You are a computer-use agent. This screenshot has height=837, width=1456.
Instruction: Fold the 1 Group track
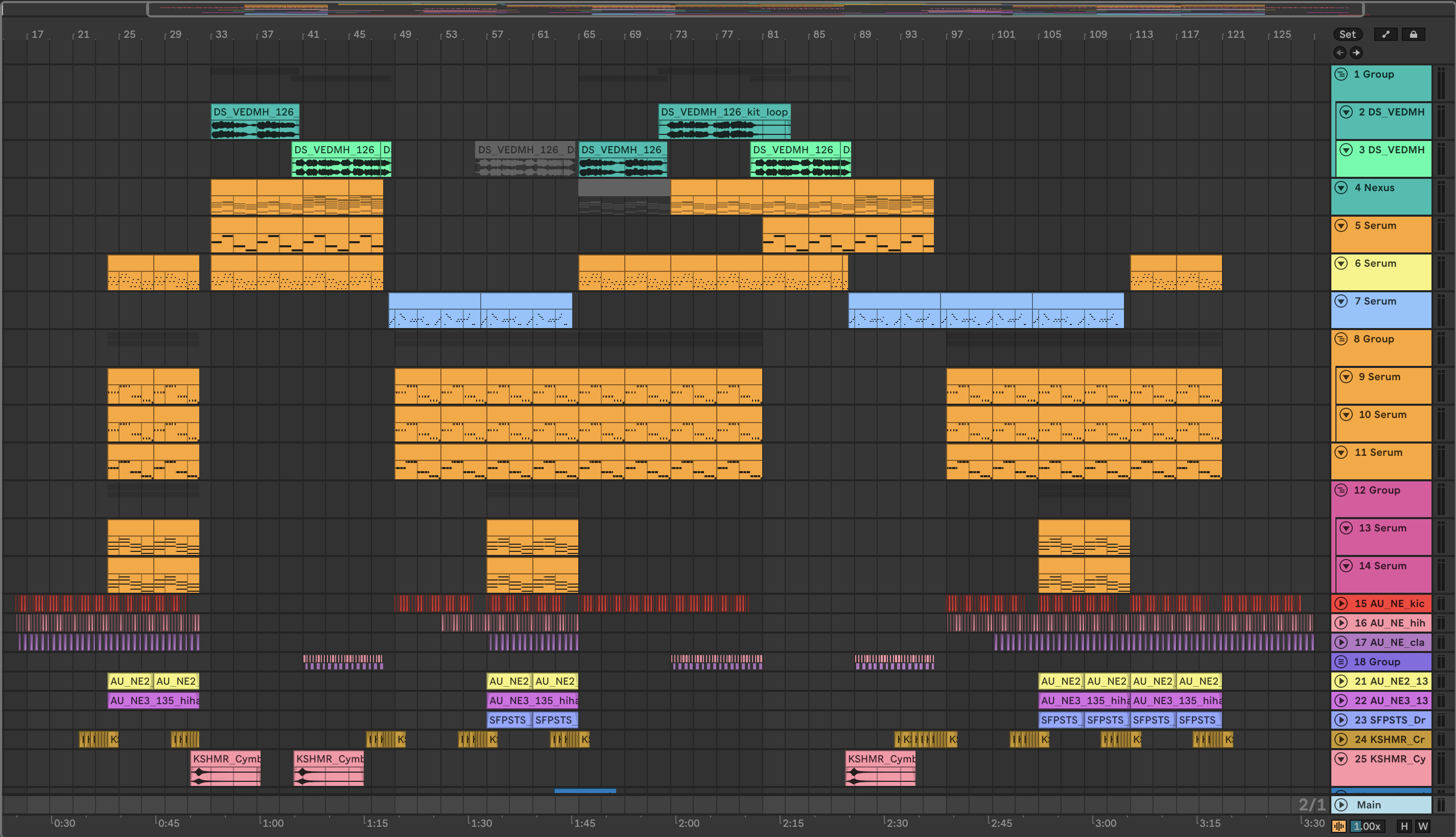1341,74
